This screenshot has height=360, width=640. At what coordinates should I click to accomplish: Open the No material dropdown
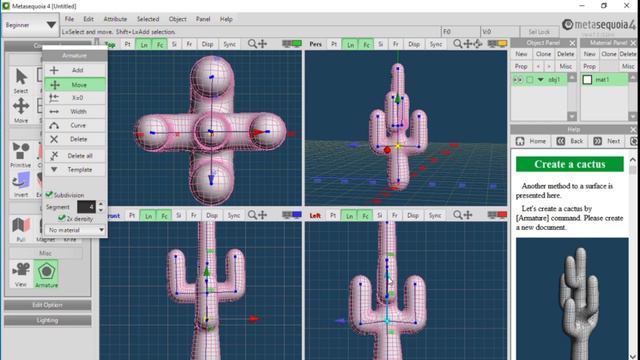tap(75, 230)
